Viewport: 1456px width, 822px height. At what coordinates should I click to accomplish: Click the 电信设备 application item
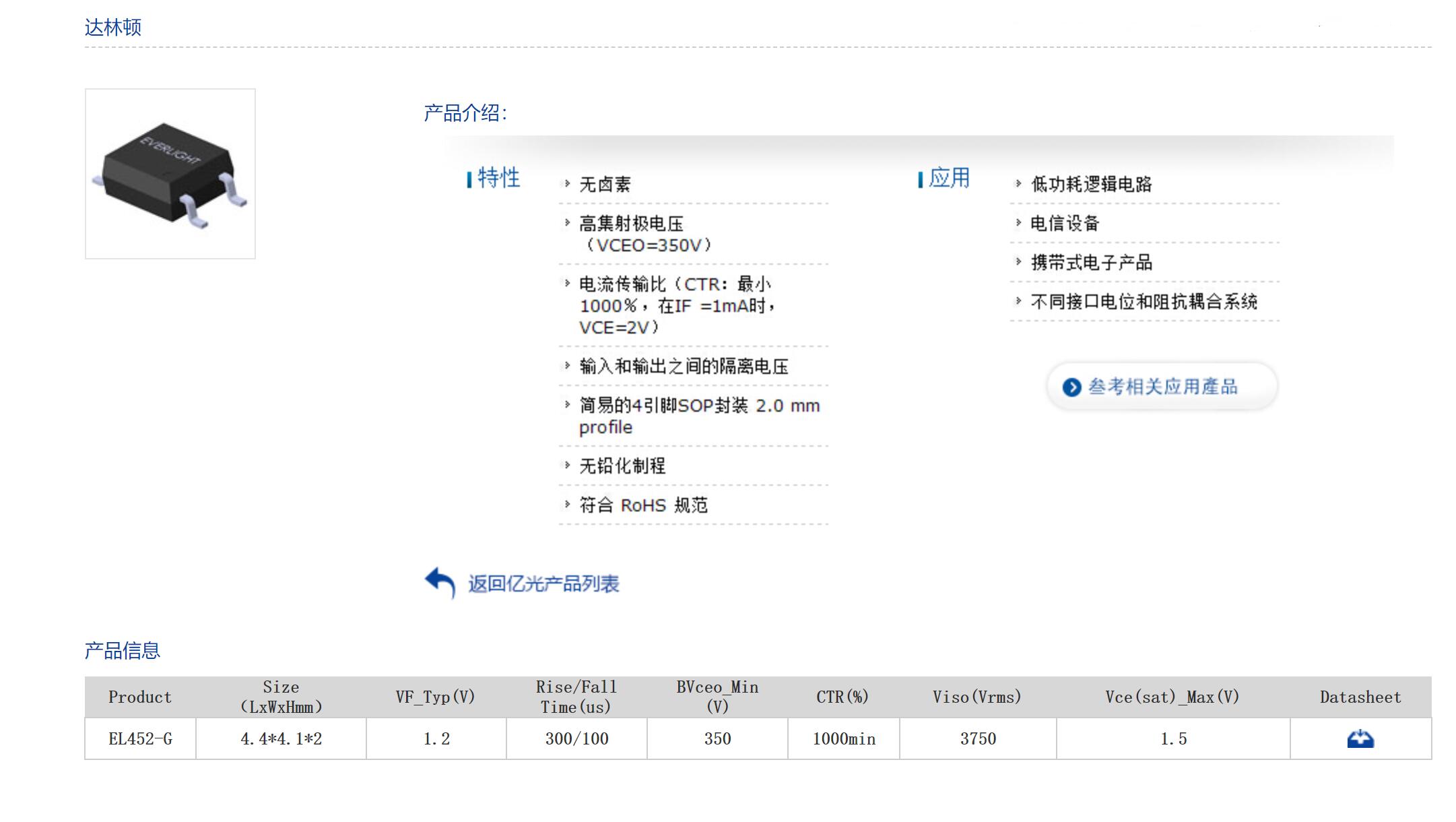coord(1065,224)
